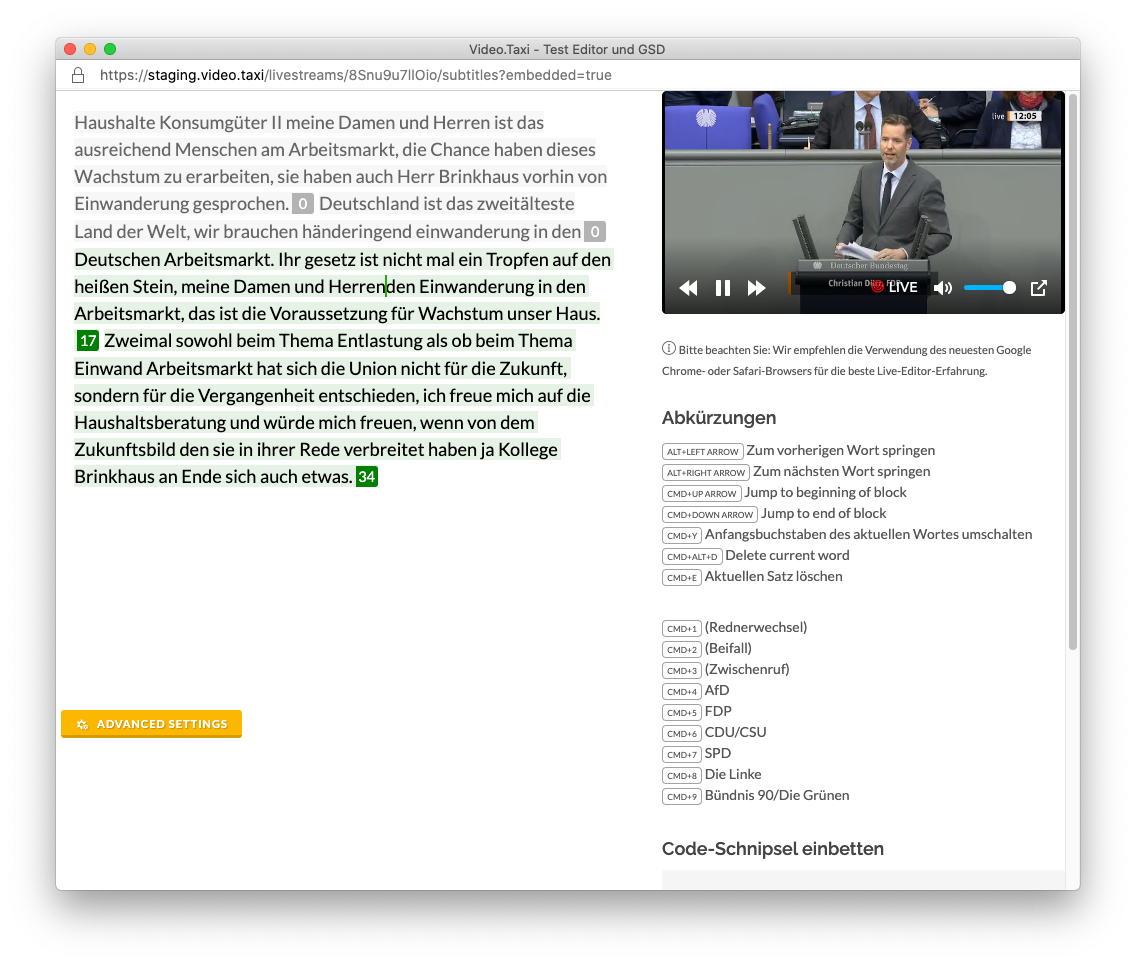Click the info icon beside 'Bitte beachten Sie'
The width and height of the screenshot is (1136, 964).
coord(669,348)
